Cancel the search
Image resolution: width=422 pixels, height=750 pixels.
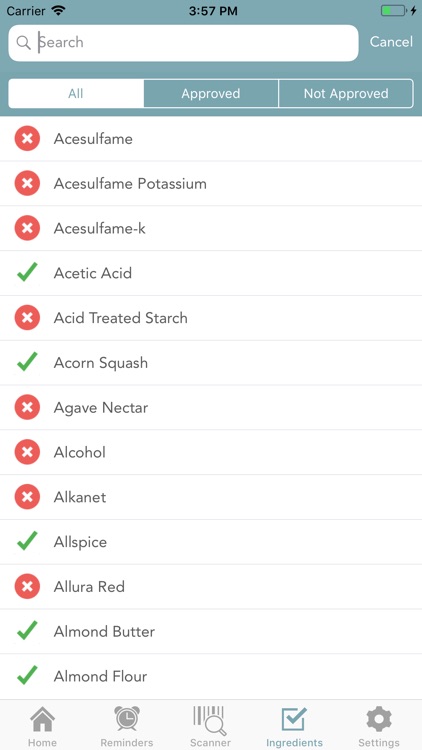click(391, 42)
